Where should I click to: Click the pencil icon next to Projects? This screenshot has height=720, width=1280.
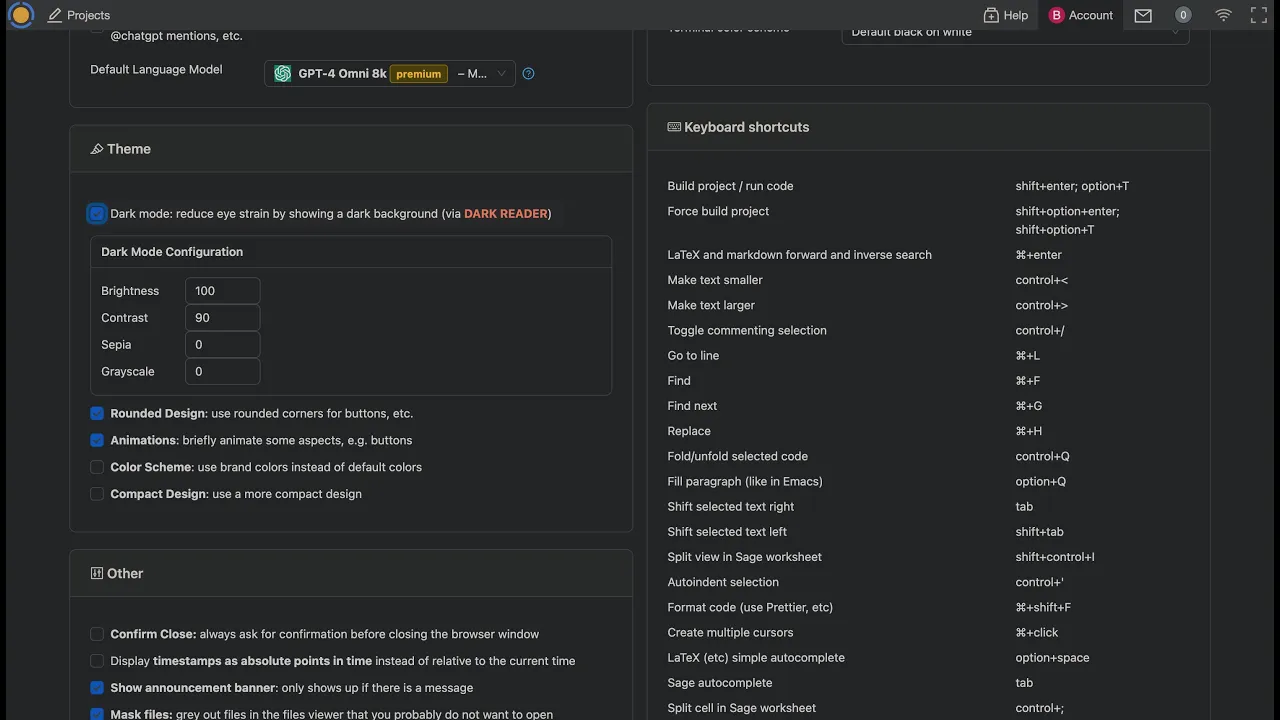55,15
